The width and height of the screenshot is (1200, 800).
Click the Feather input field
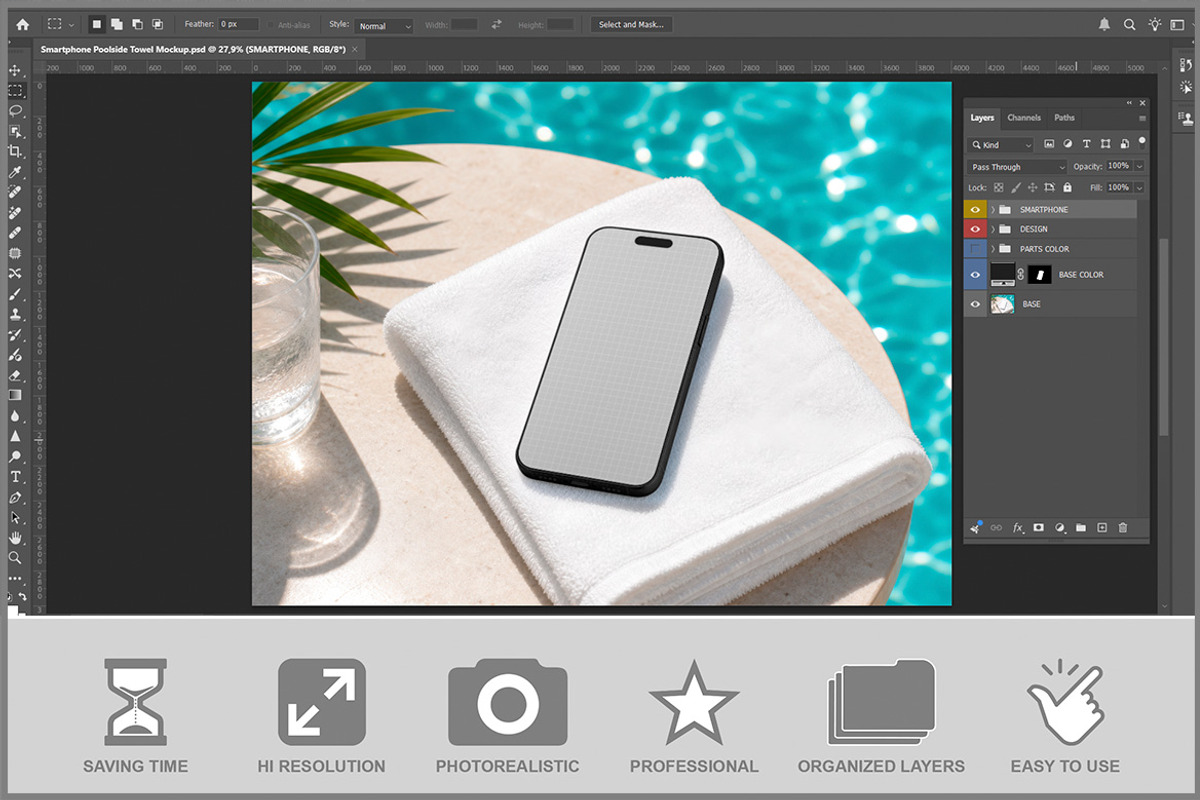tap(239, 24)
